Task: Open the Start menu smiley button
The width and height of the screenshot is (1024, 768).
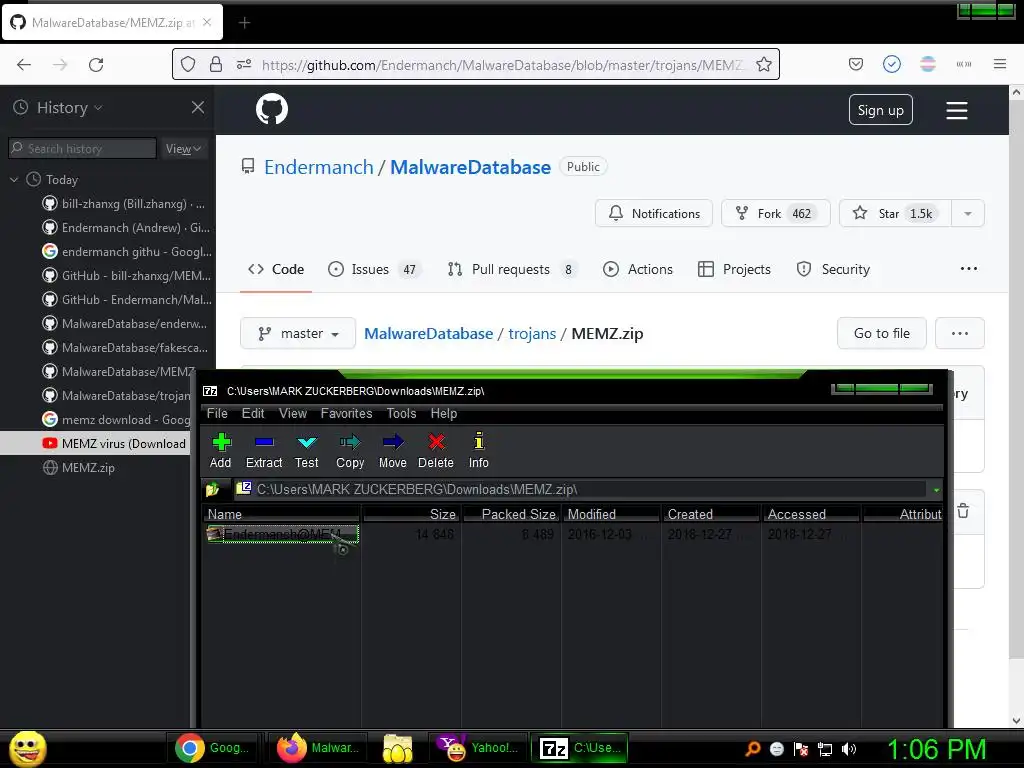Action: pos(27,748)
